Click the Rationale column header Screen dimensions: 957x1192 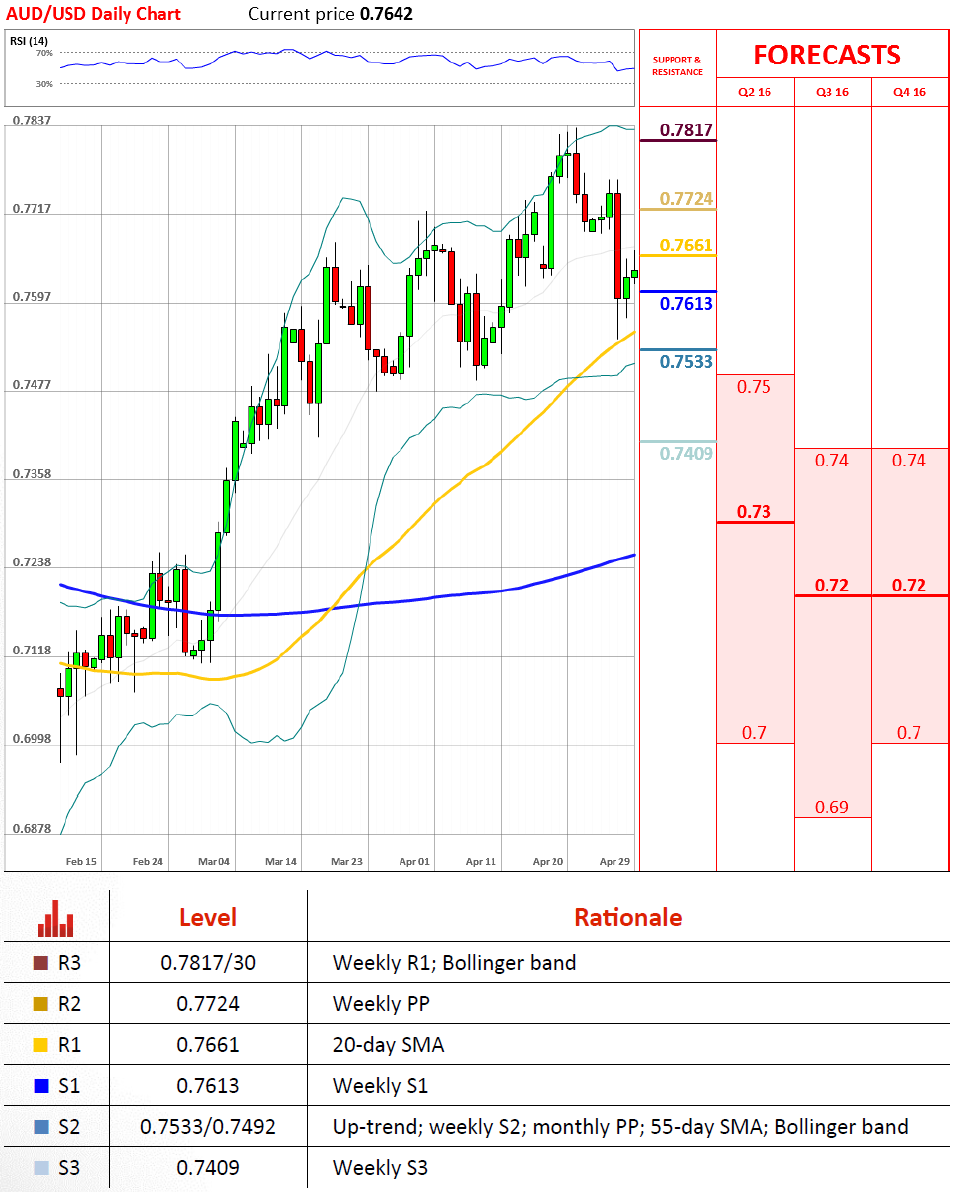[628, 918]
